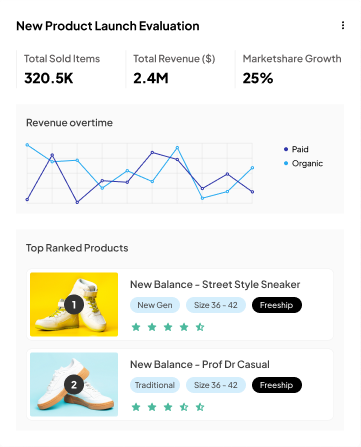Click the rank 2 badge on casual shoe
Viewport: 361px width, 447px height.
click(74, 385)
